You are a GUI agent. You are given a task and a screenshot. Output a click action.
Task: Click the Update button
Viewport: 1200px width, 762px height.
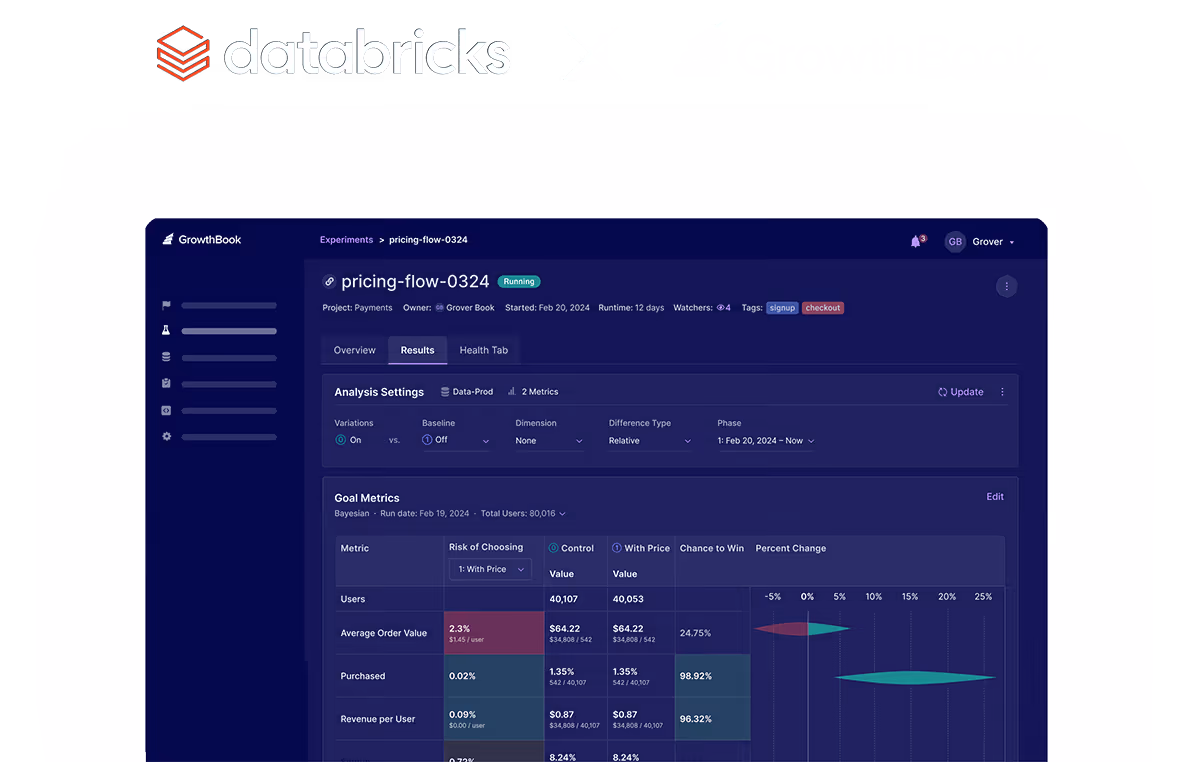click(x=960, y=392)
